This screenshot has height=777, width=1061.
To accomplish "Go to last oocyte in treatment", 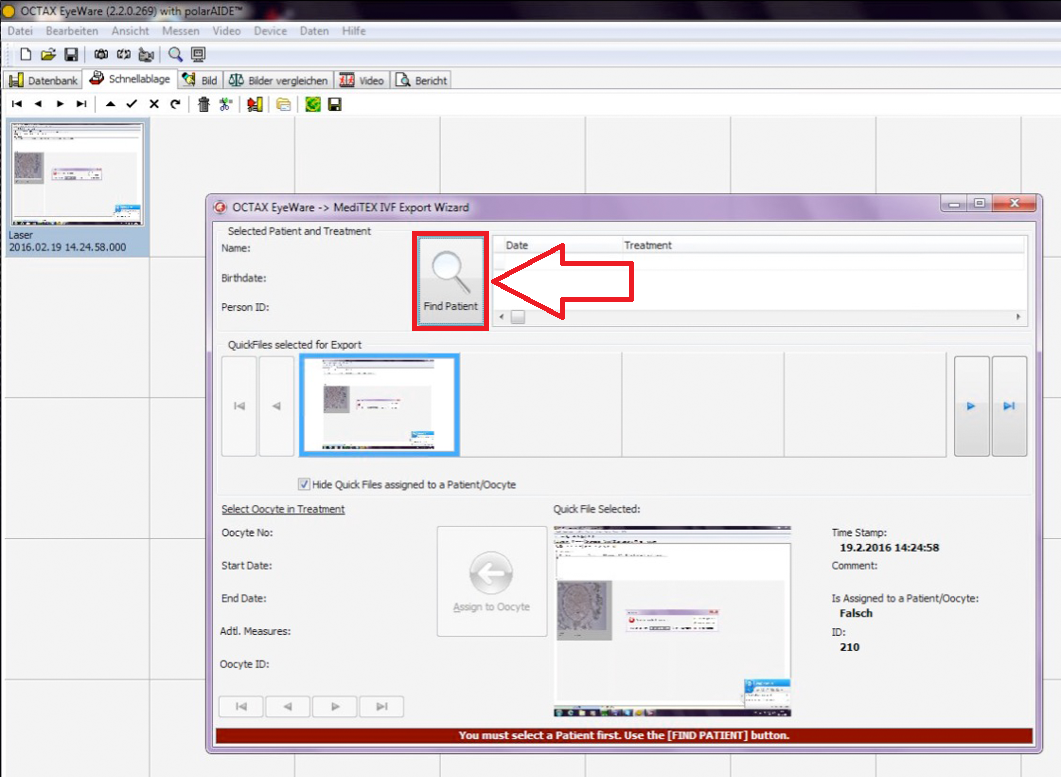I will click(x=382, y=706).
